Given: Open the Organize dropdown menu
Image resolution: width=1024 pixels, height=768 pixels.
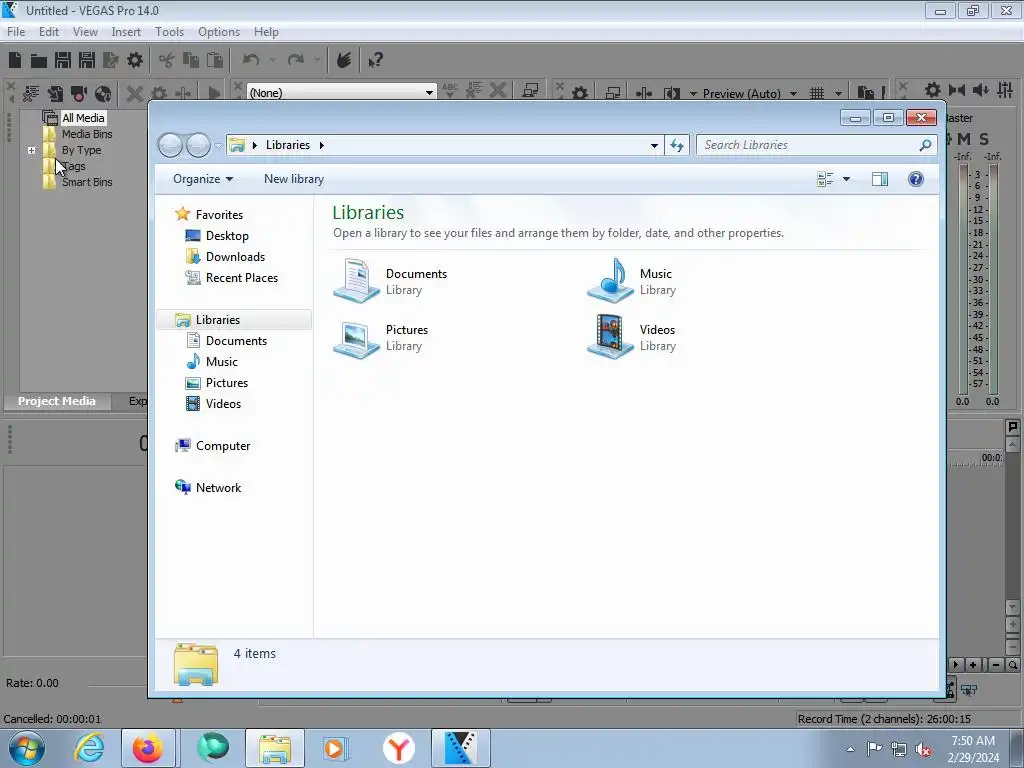Looking at the screenshot, I should pos(202,179).
